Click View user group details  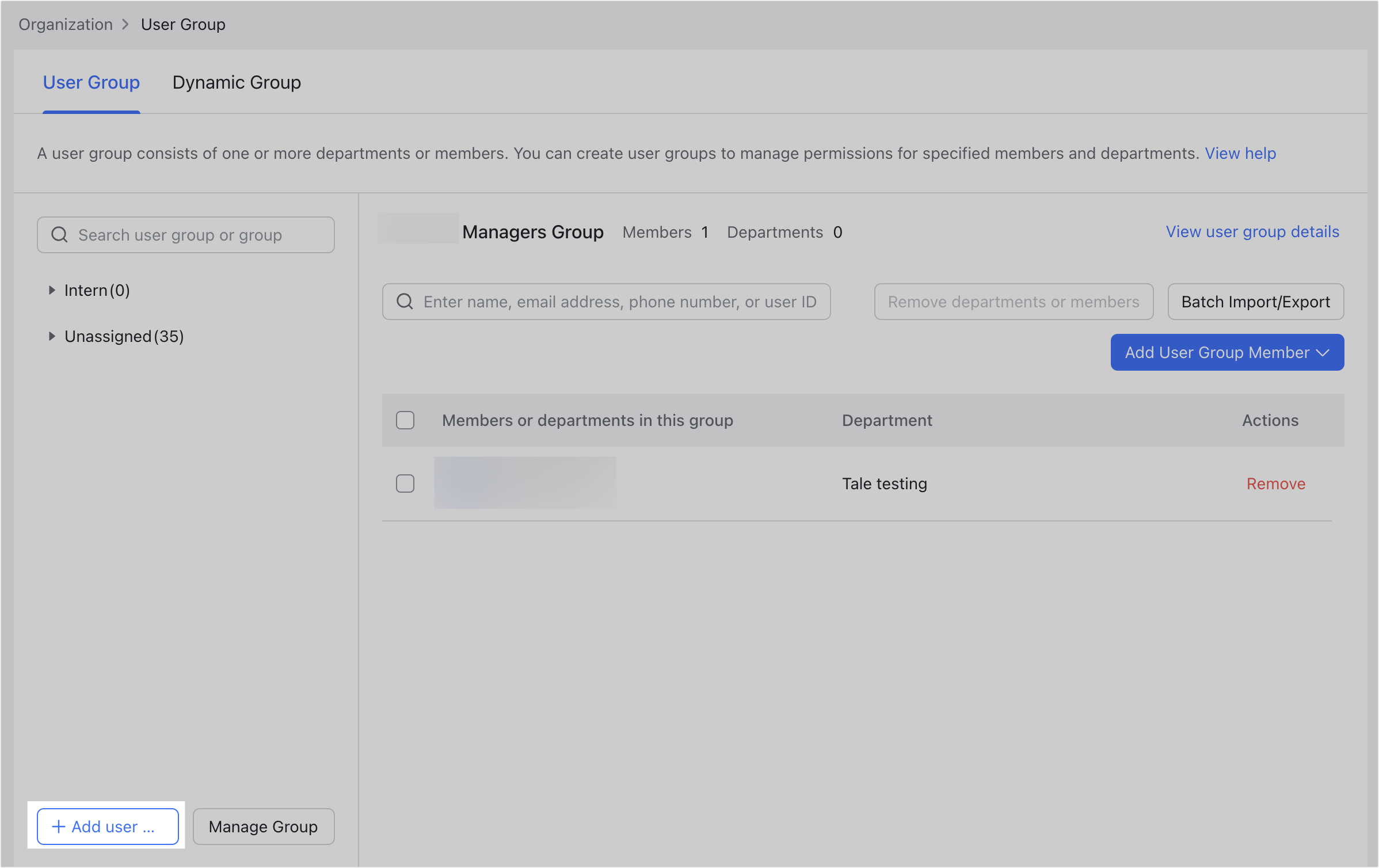pyautogui.click(x=1252, y=231)
